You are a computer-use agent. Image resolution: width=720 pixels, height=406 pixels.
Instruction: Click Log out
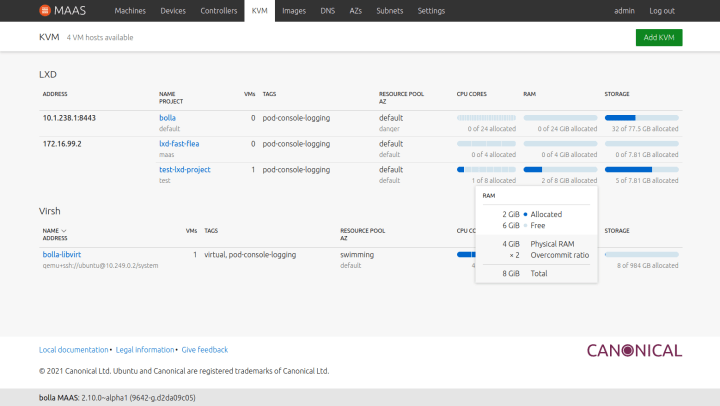(x=662, y=11)
